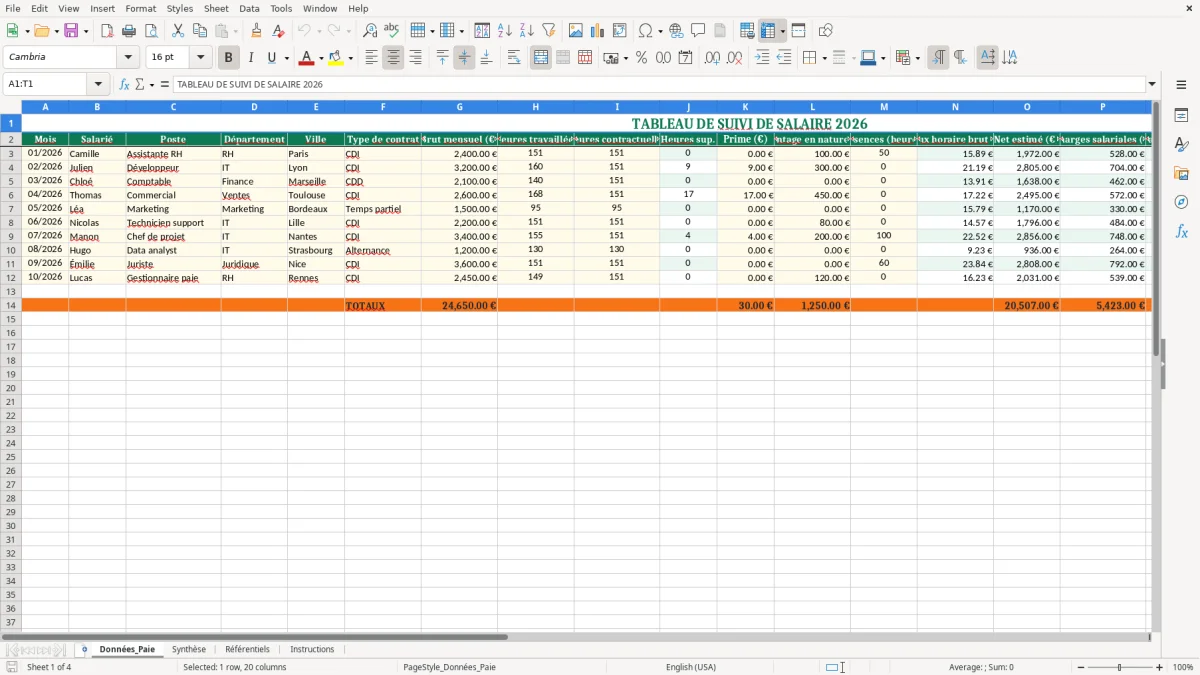Open the Format menu
This screenshot has width=1200, height=675.
[140, 8]
